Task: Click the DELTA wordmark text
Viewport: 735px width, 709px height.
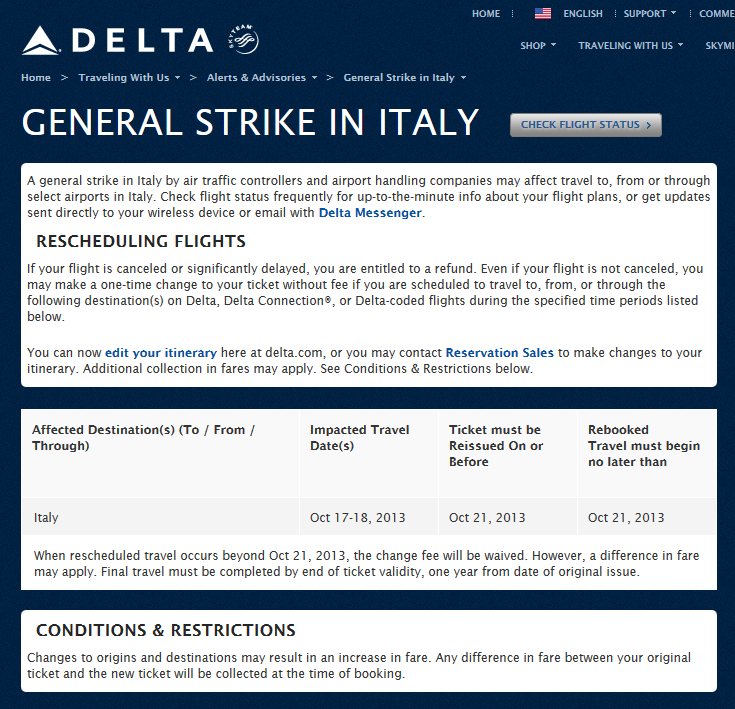Action: (142, 40)
